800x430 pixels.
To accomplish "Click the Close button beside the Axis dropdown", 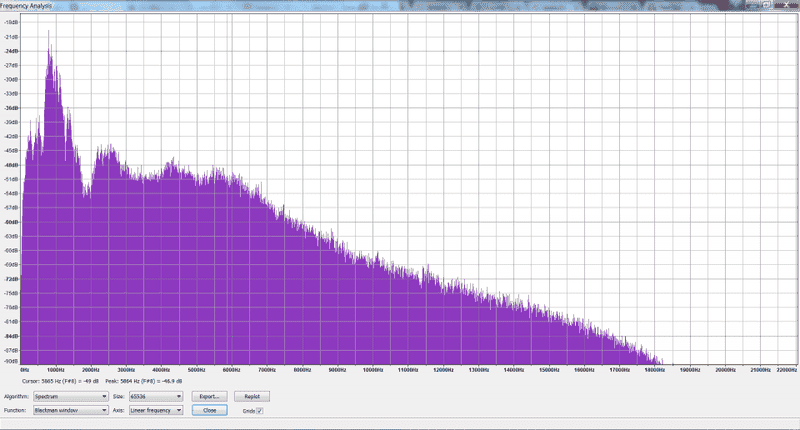I will 210,410.
